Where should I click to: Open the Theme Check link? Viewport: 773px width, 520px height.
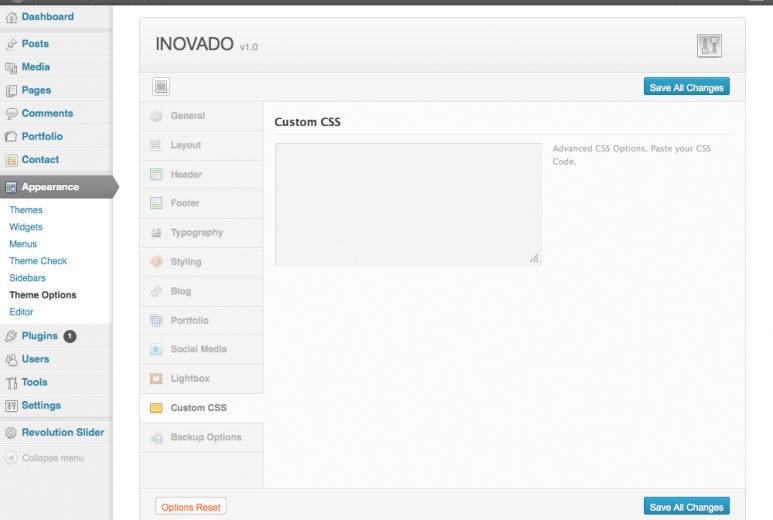coord(38,261)
